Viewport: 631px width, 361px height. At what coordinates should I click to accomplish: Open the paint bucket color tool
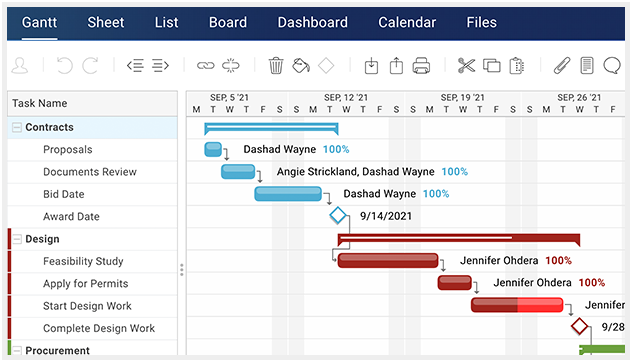click(x=301, y=65)
